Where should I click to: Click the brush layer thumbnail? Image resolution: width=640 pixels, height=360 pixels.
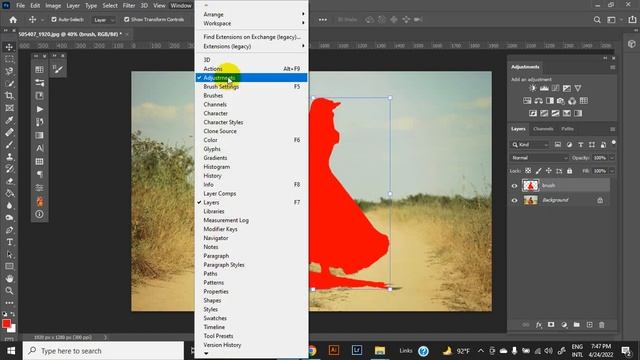530,186
